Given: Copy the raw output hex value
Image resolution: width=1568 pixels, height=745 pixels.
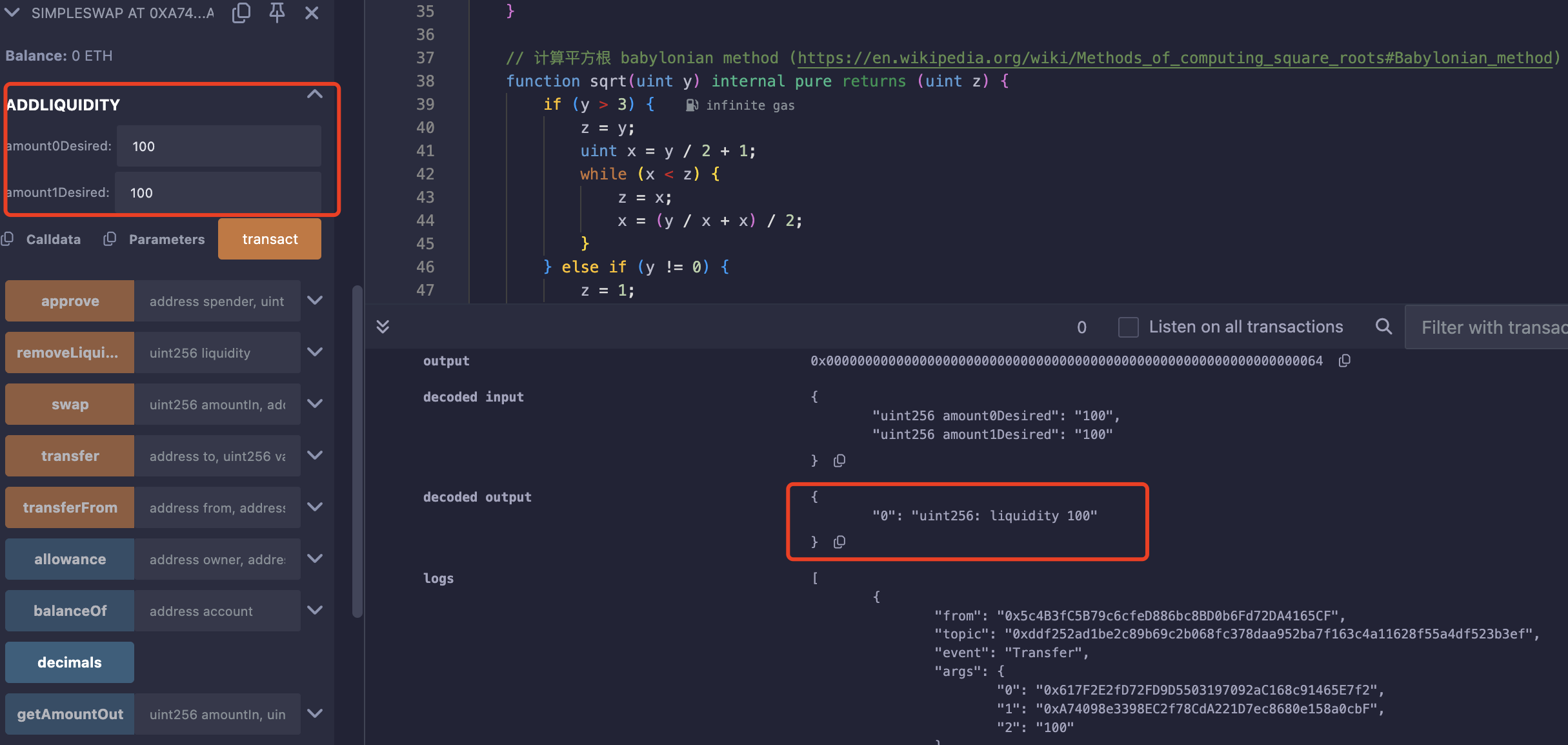Looking at the screenshot, I should tap(1344, 361).
